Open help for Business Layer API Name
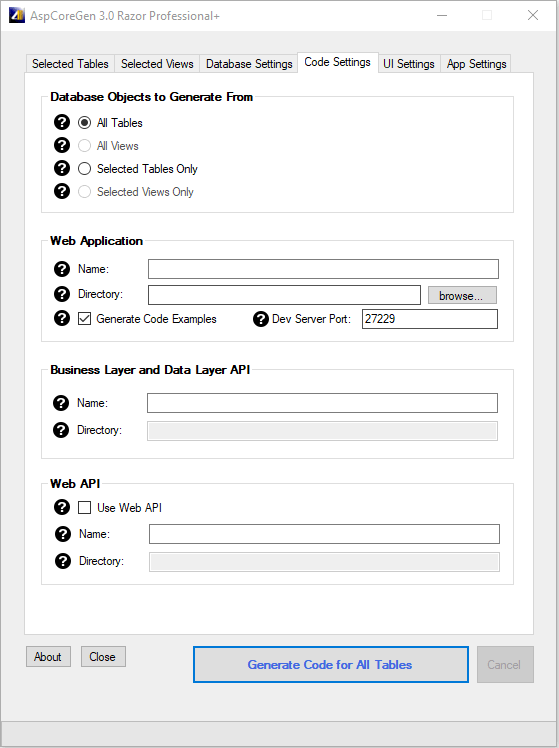 61,403
